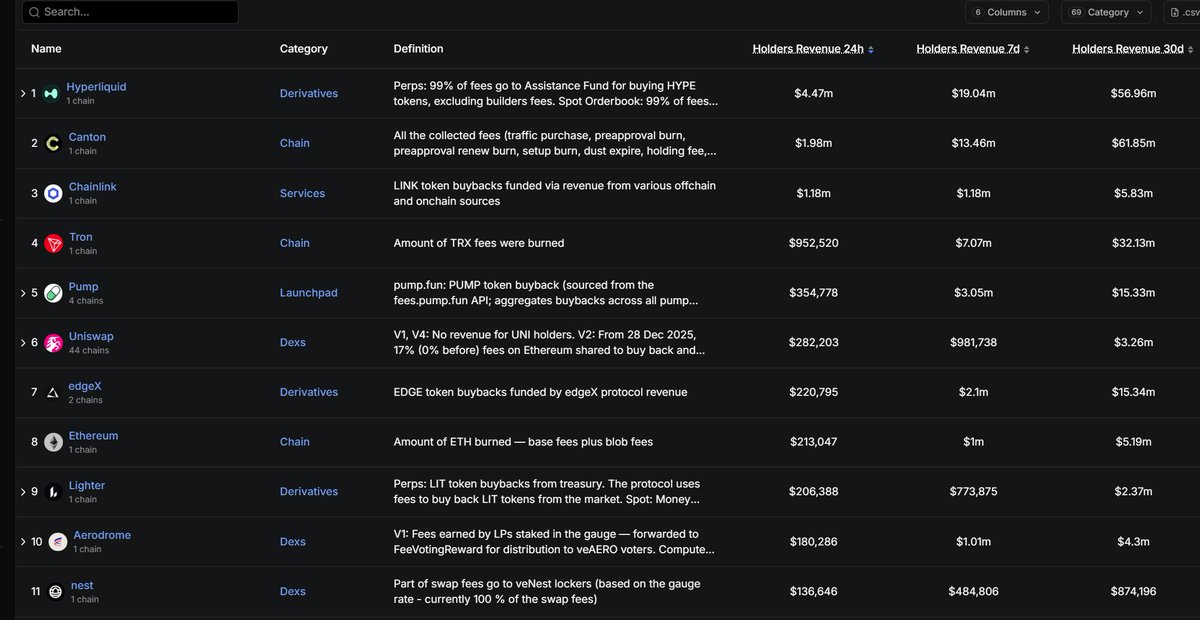Click the search magnifier icon
Screen dimensions: 1200x620
33,12
